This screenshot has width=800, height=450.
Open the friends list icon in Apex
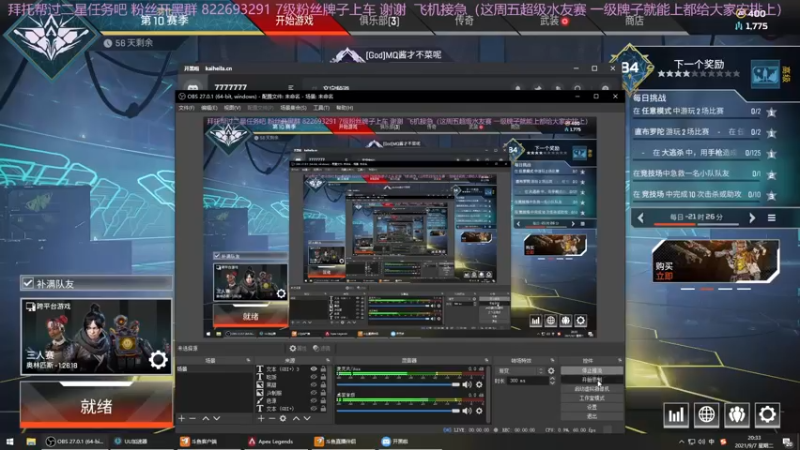[x=737, y=415]
